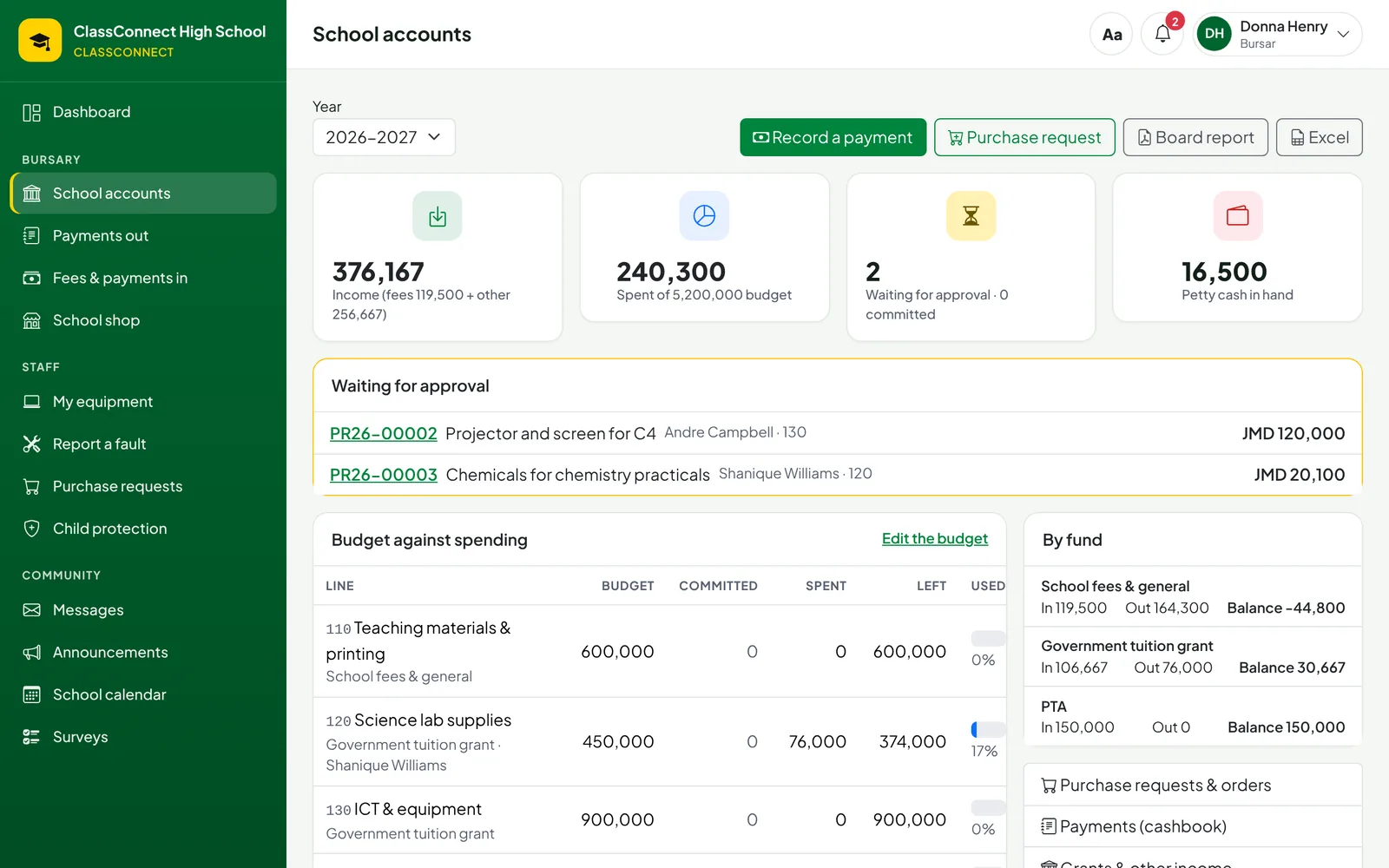Viewport: 1389px width, 868px height.
Task: Open the Year 2026–2027 dropdown
Action: pos(384,137)
